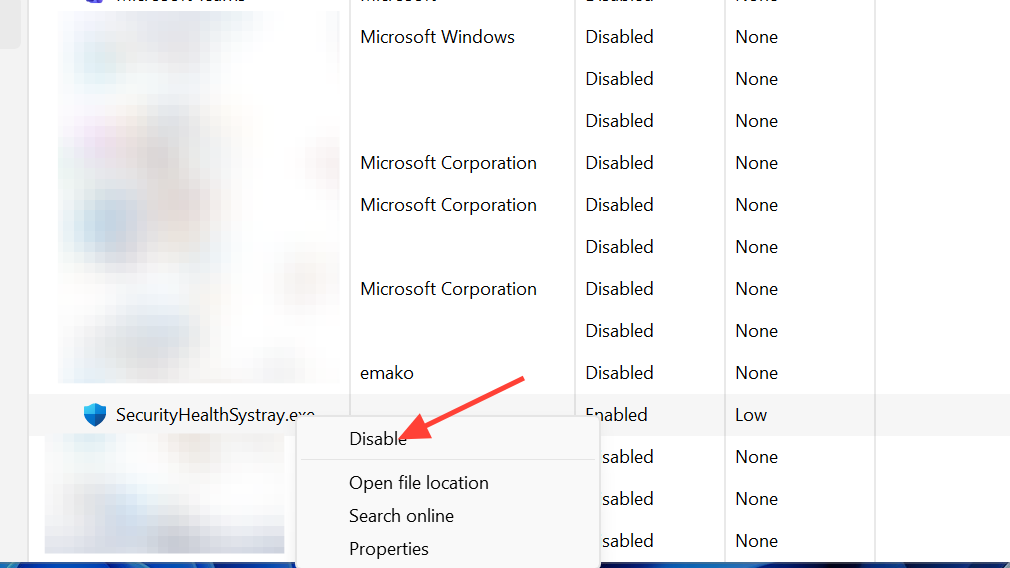Select the SecurityHealthSystray.exe entry name

(215, 415)
